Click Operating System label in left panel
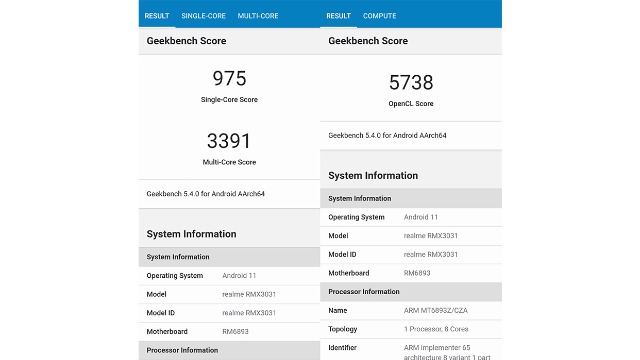This screenshot has width=640, height=360. [x=175, y=276]
